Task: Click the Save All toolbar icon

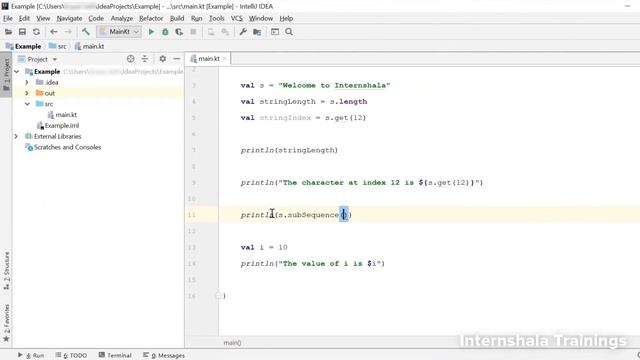Action: click(x=22, y=32)
